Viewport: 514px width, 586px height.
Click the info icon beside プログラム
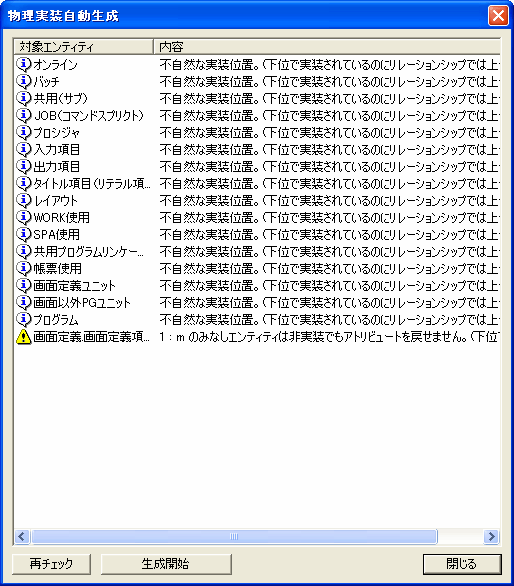[23, 320]
